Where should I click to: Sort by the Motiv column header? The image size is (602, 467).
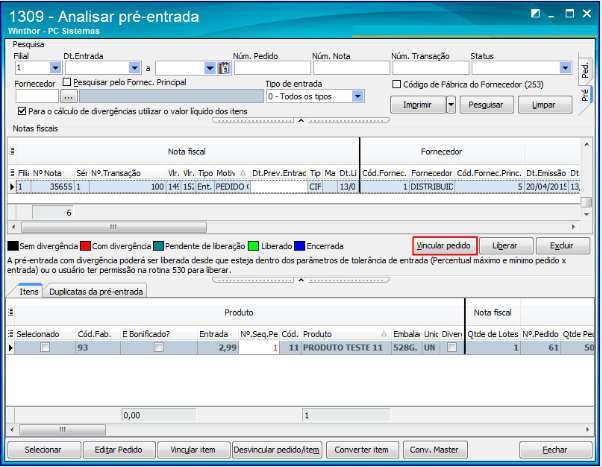point(232,173)
